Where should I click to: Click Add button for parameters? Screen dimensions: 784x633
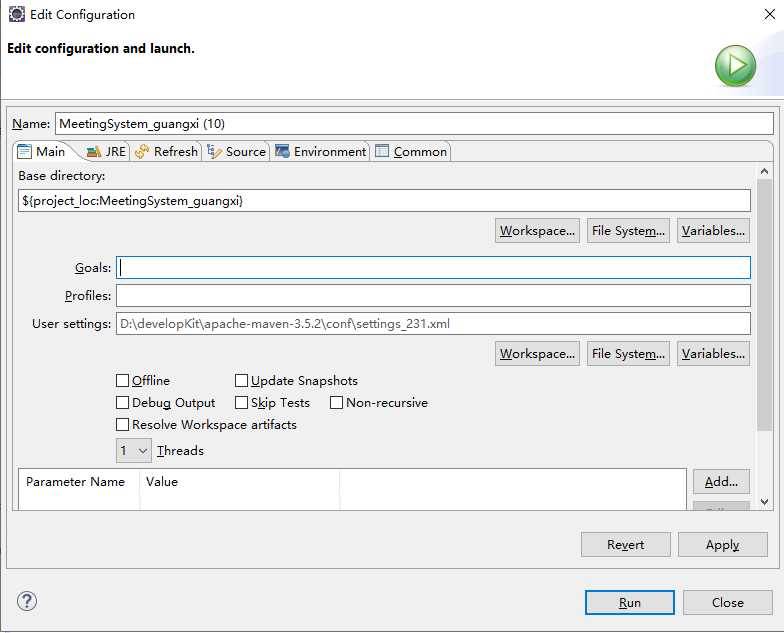click(722, 482)
